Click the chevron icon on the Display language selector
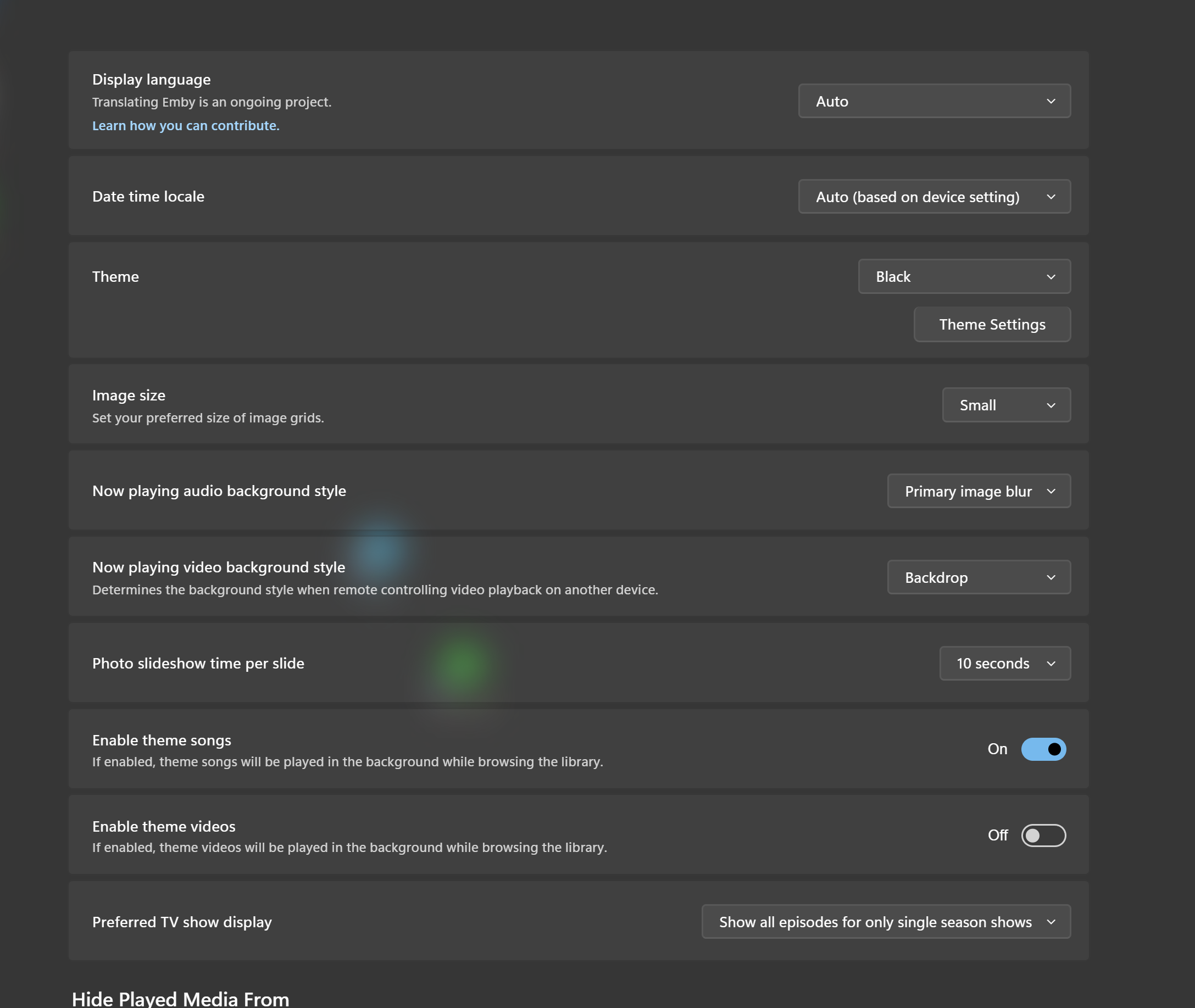Screen dimensions: 1195x1008 pyautogui.click(x=1052, y=101)
